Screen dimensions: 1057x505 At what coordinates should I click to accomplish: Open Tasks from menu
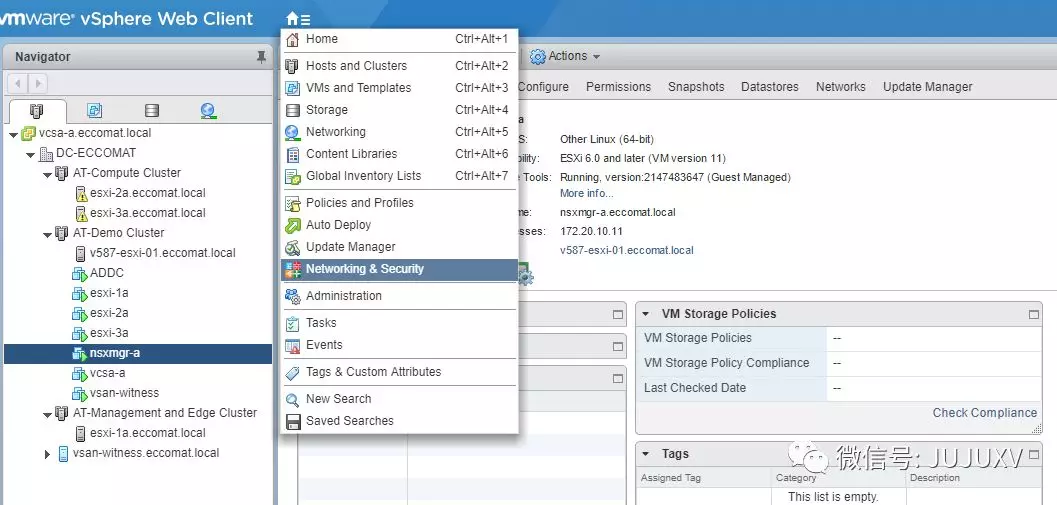click(x=399, y=323)
